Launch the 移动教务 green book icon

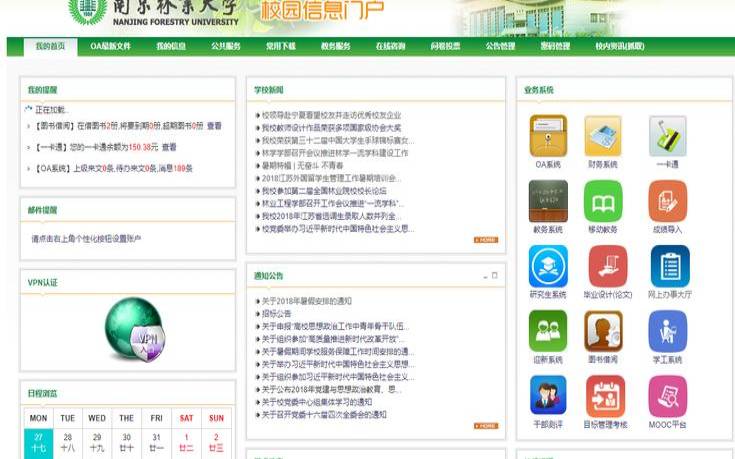tap(603, 201)
